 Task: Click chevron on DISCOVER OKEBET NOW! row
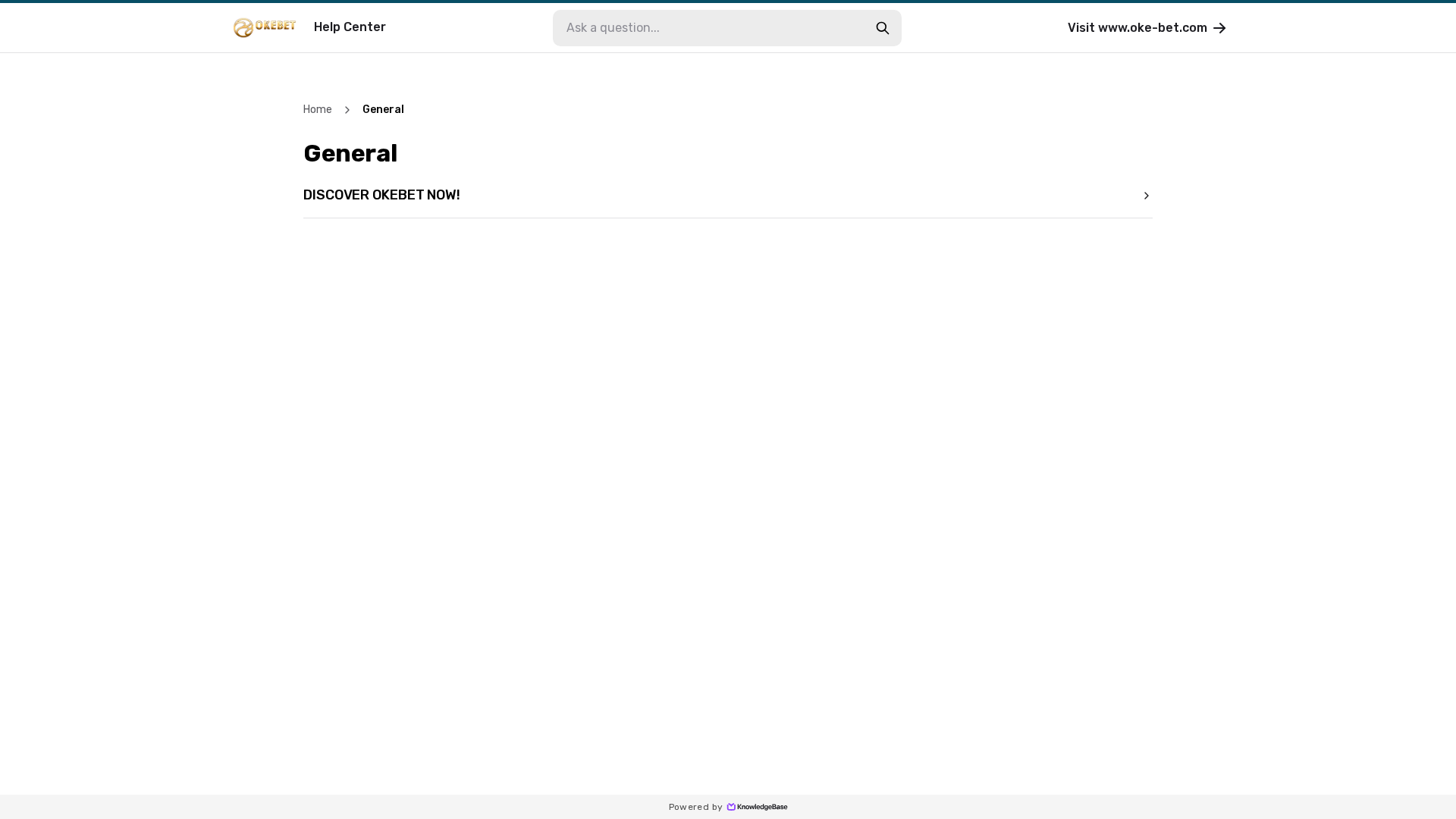pyautogui.click(x=1147, y=196)
